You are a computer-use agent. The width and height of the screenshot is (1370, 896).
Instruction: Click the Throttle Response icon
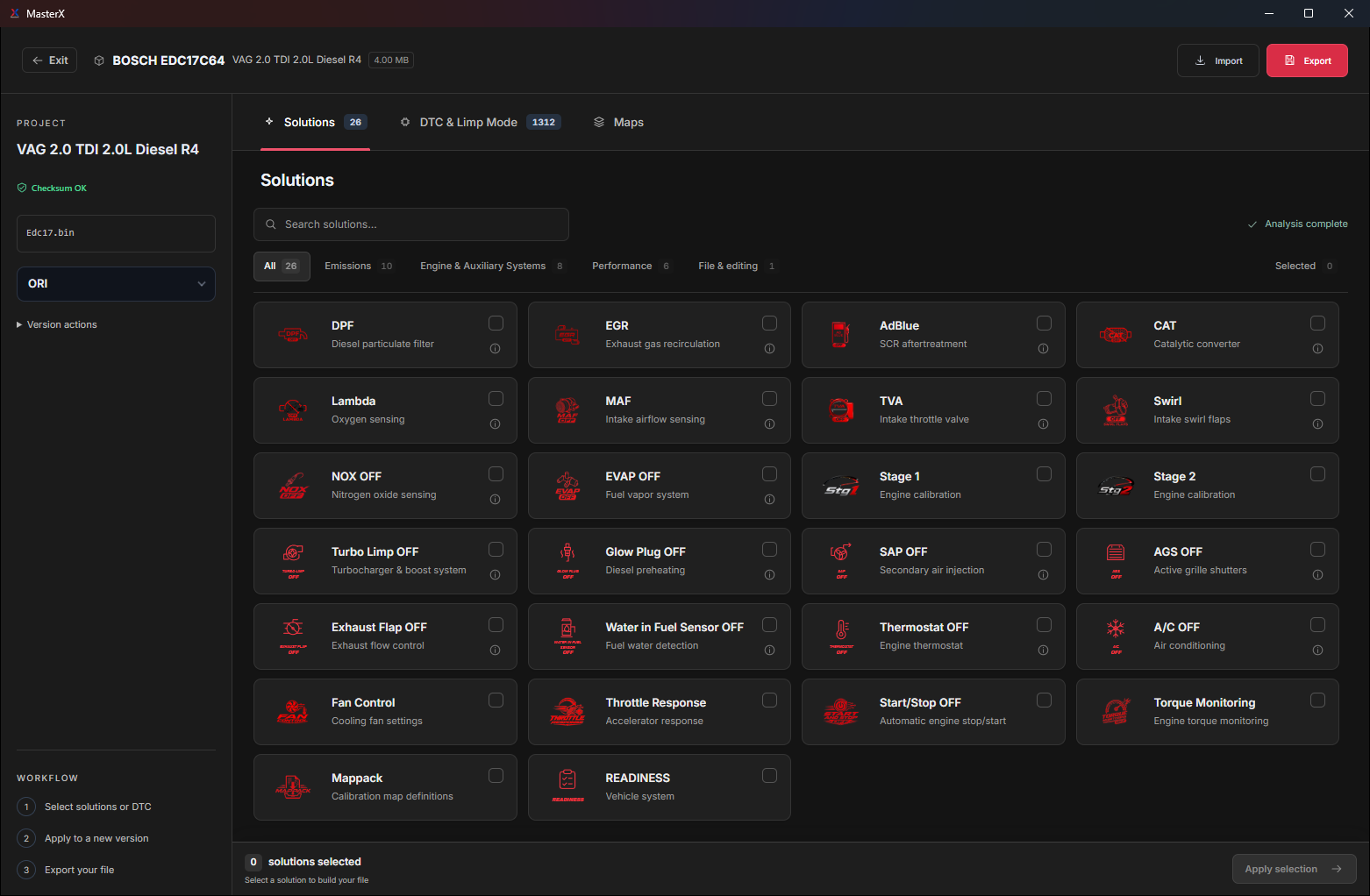click(x=567, y=712)
